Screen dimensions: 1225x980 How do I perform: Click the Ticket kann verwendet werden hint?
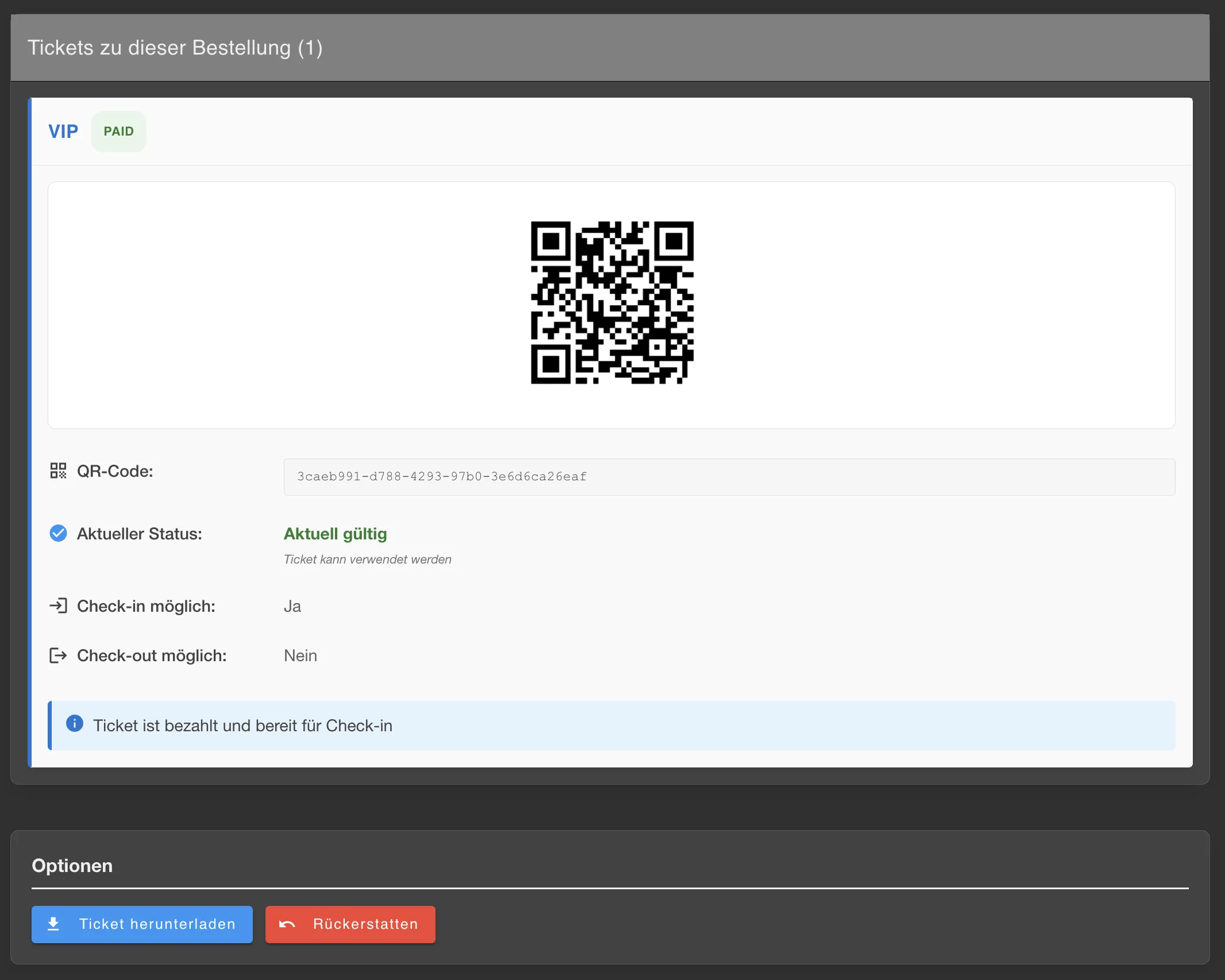click(368, 560)
